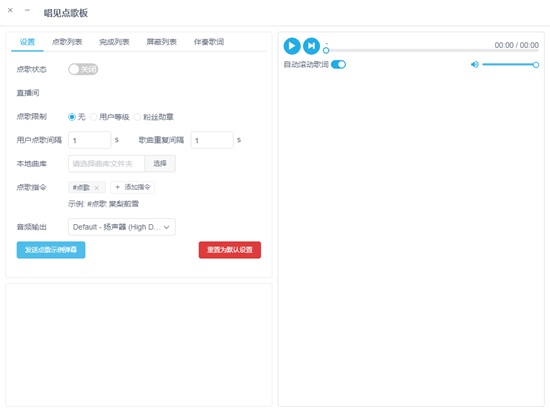550x412 pixels.
Task: Open 伴奏歌词 tab
Action: pyautogui.click(x=209, y=42)
